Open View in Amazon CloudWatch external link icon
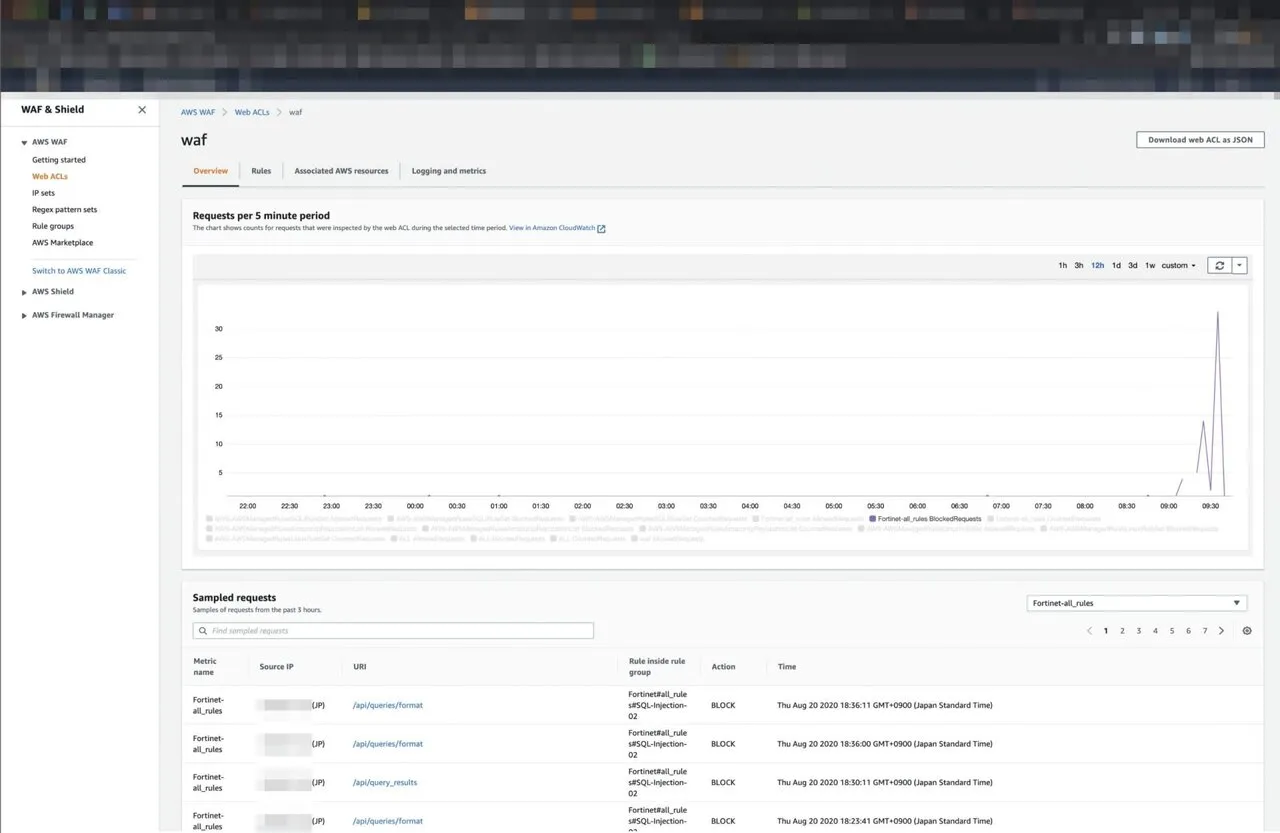The image size is (1280, 833). pyautogui.click(x=600, y=228)
